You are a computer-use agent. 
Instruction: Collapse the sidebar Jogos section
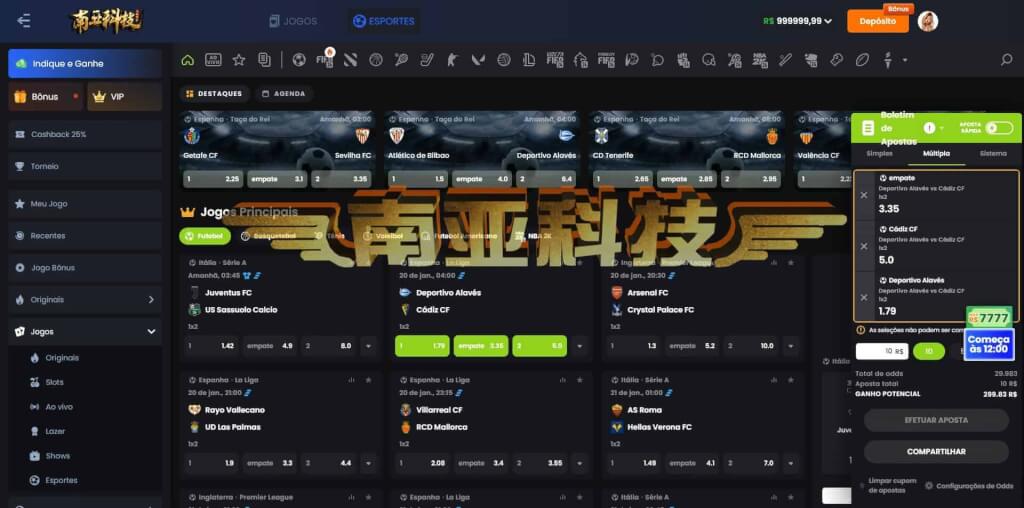pyautogui.click(x=152, y=332)
